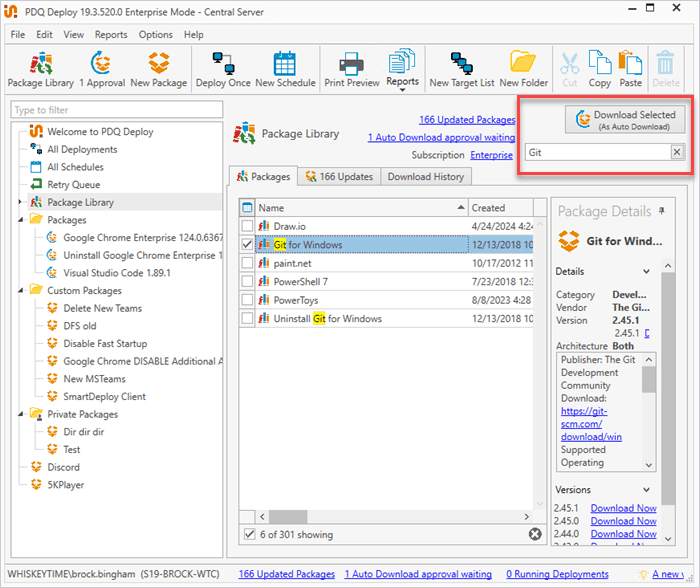
Task: Clear the Git search filter X
Action: click(x=677, y=152)
